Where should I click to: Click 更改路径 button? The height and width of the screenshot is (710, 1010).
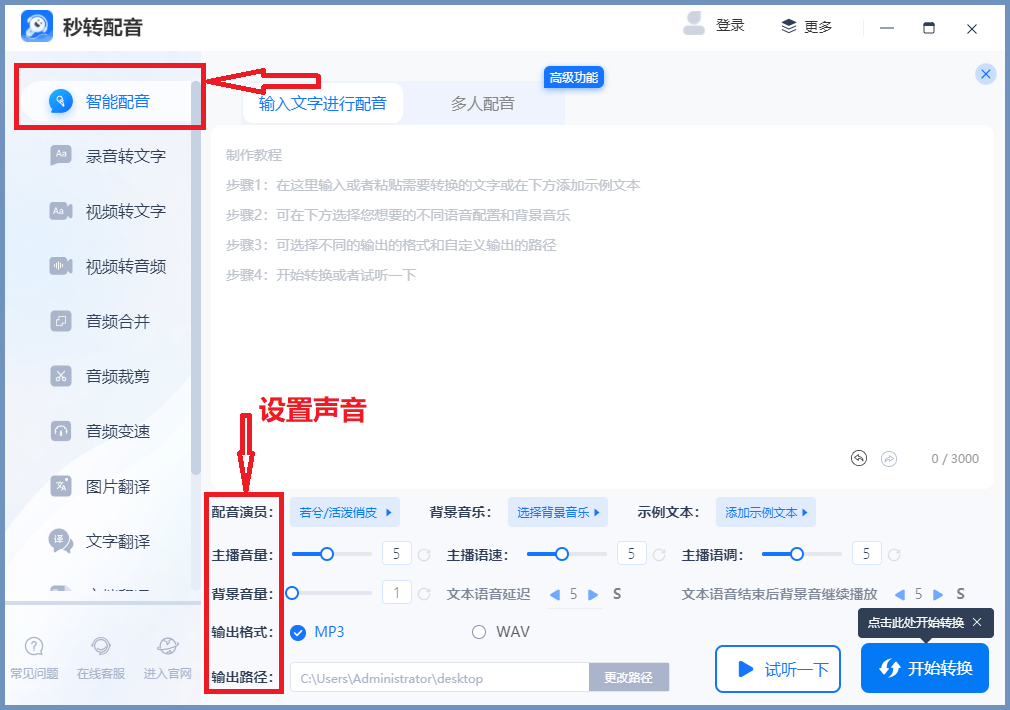pyautogui.click(x=629, y=677)
